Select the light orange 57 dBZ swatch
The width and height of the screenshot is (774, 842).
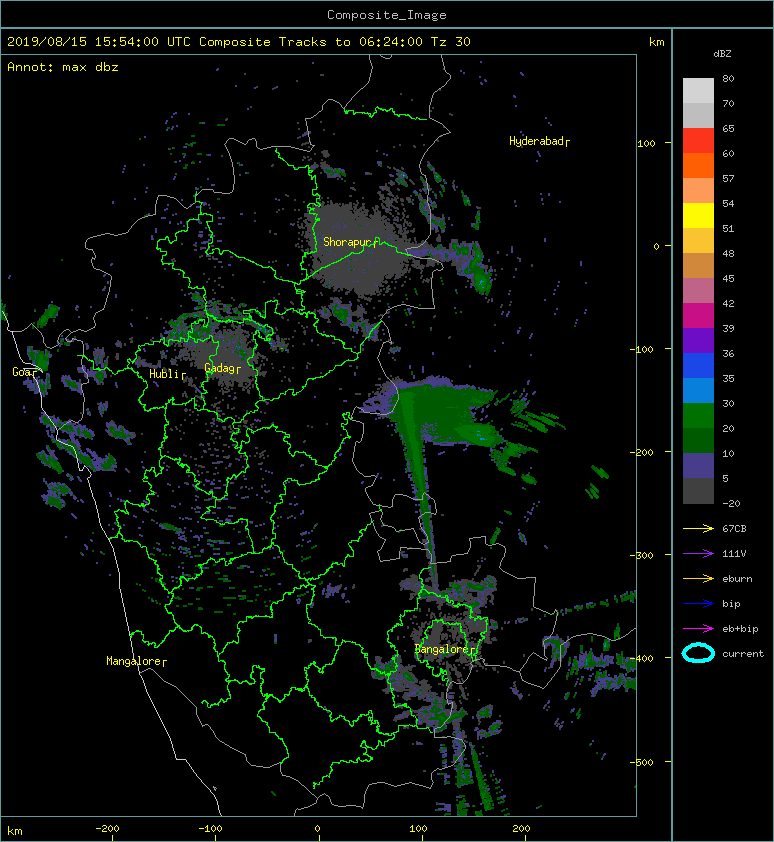[x=698, y=191]
